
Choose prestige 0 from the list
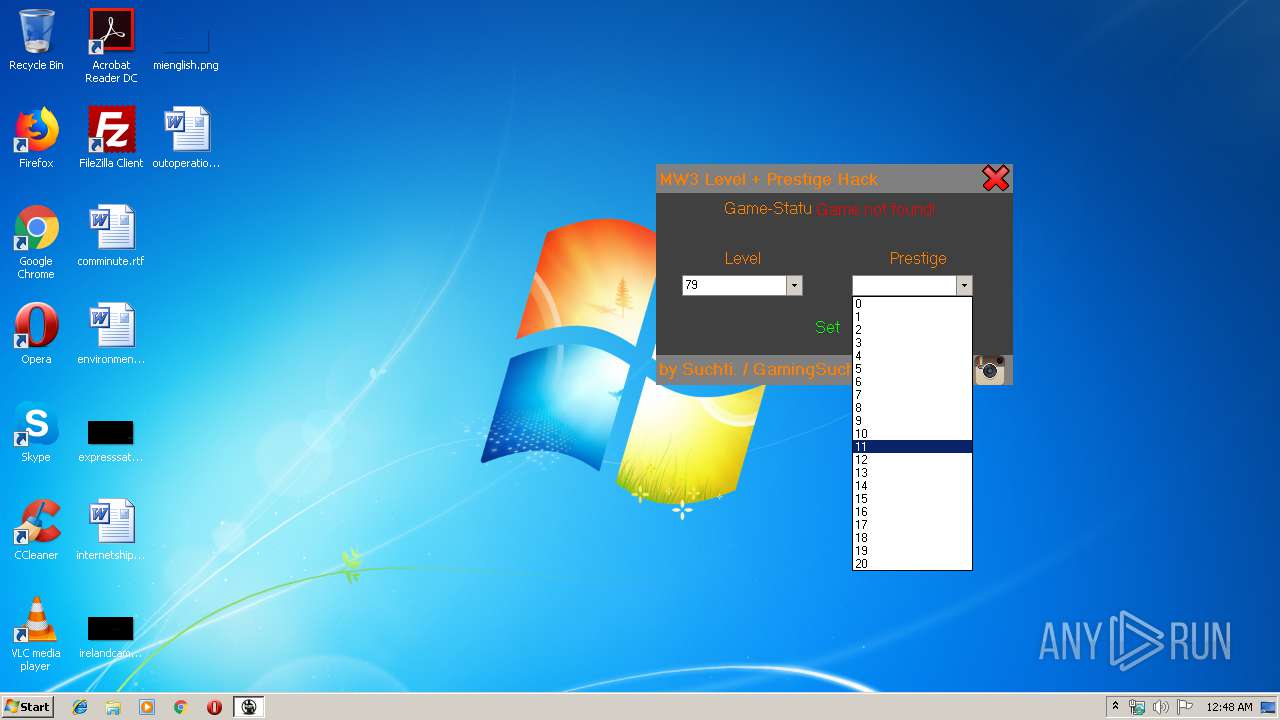click(x=912, y=304)
